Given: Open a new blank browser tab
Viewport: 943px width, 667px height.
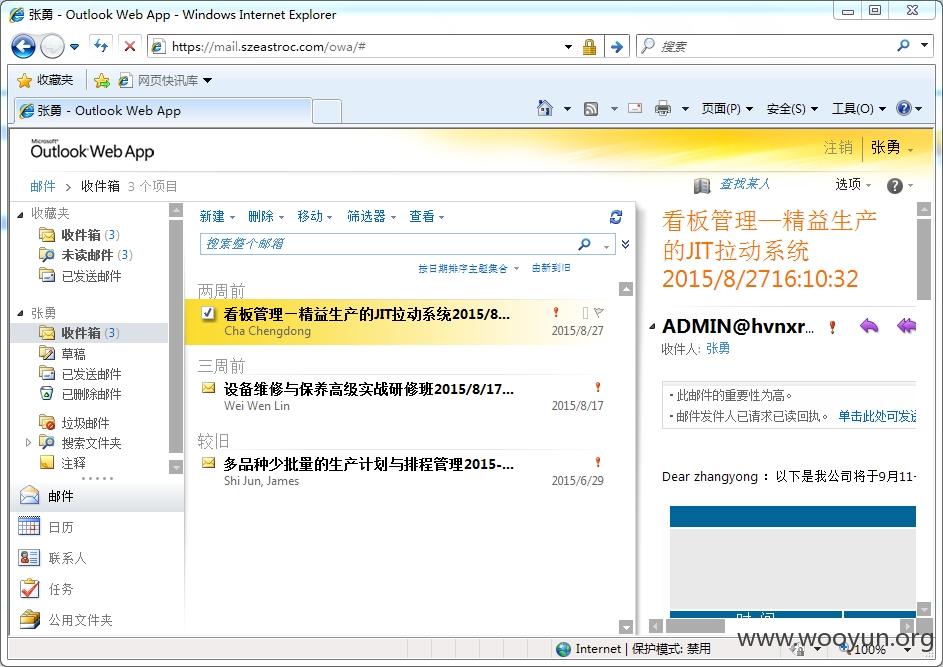Looking at the screenshot, I should [x=327, y=112].
